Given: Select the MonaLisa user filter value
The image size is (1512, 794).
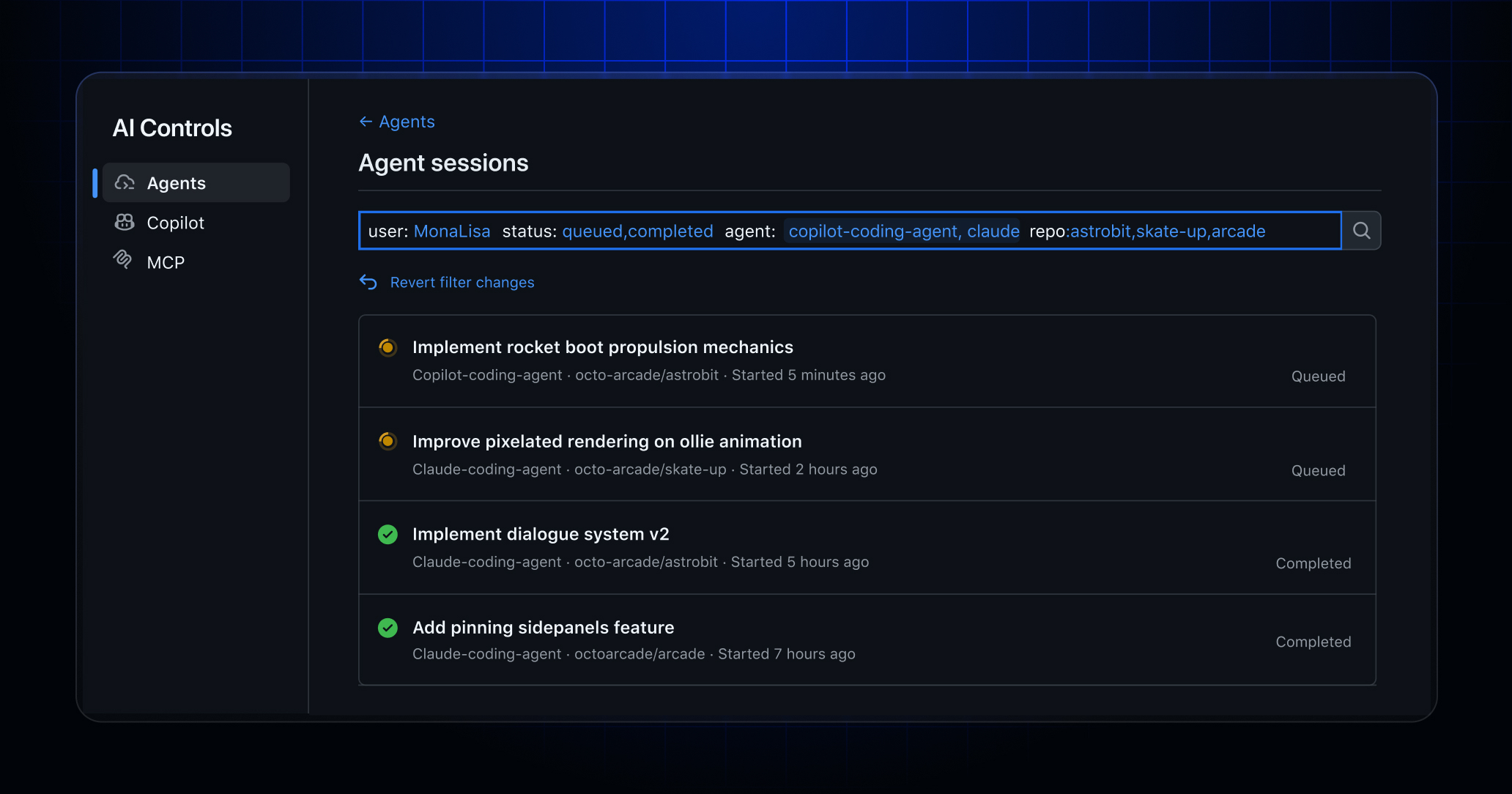Looking at the screenshot, I should click(452, 231).
